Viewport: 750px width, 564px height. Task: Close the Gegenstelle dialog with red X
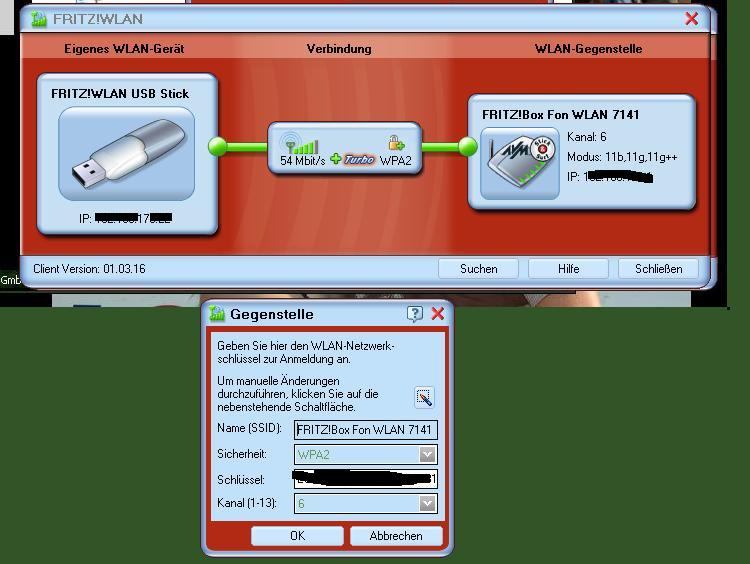[x=438, y=314]
